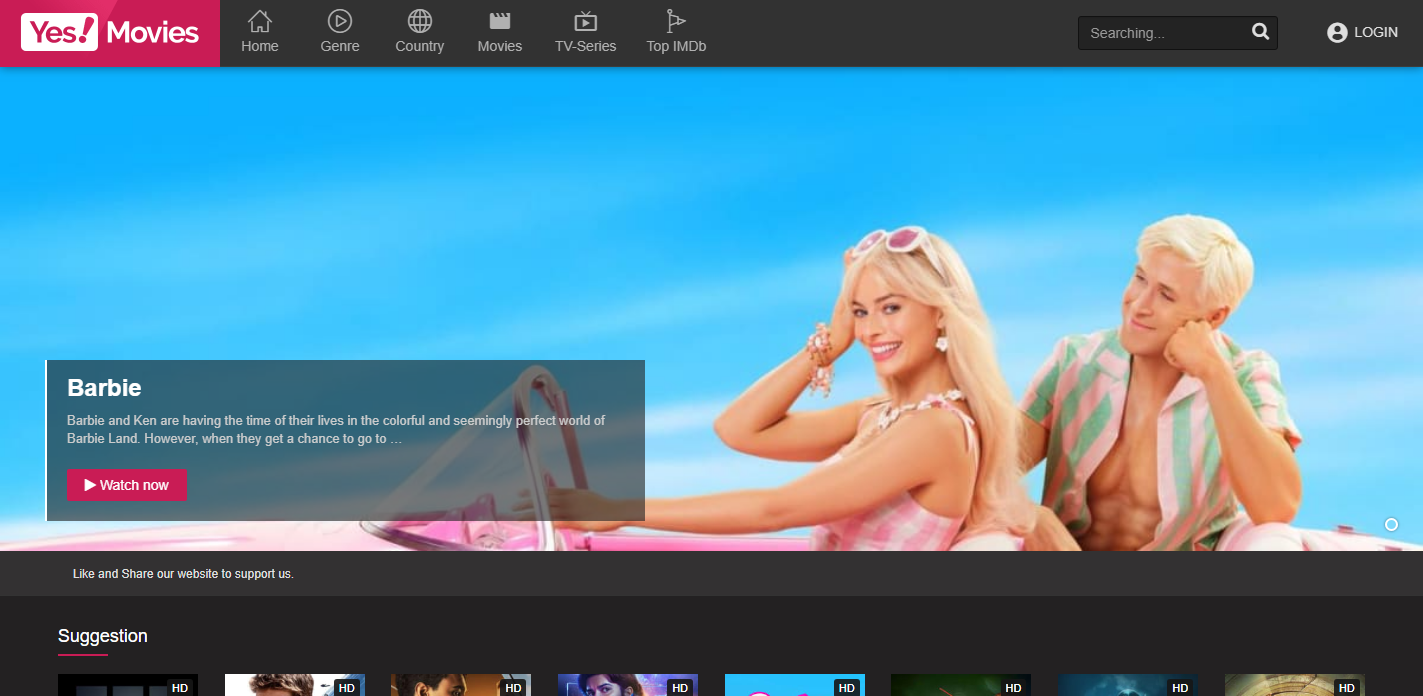This screenshot has height=696, width=1423.
Task: Open the Home menu label
Action: 260,46
